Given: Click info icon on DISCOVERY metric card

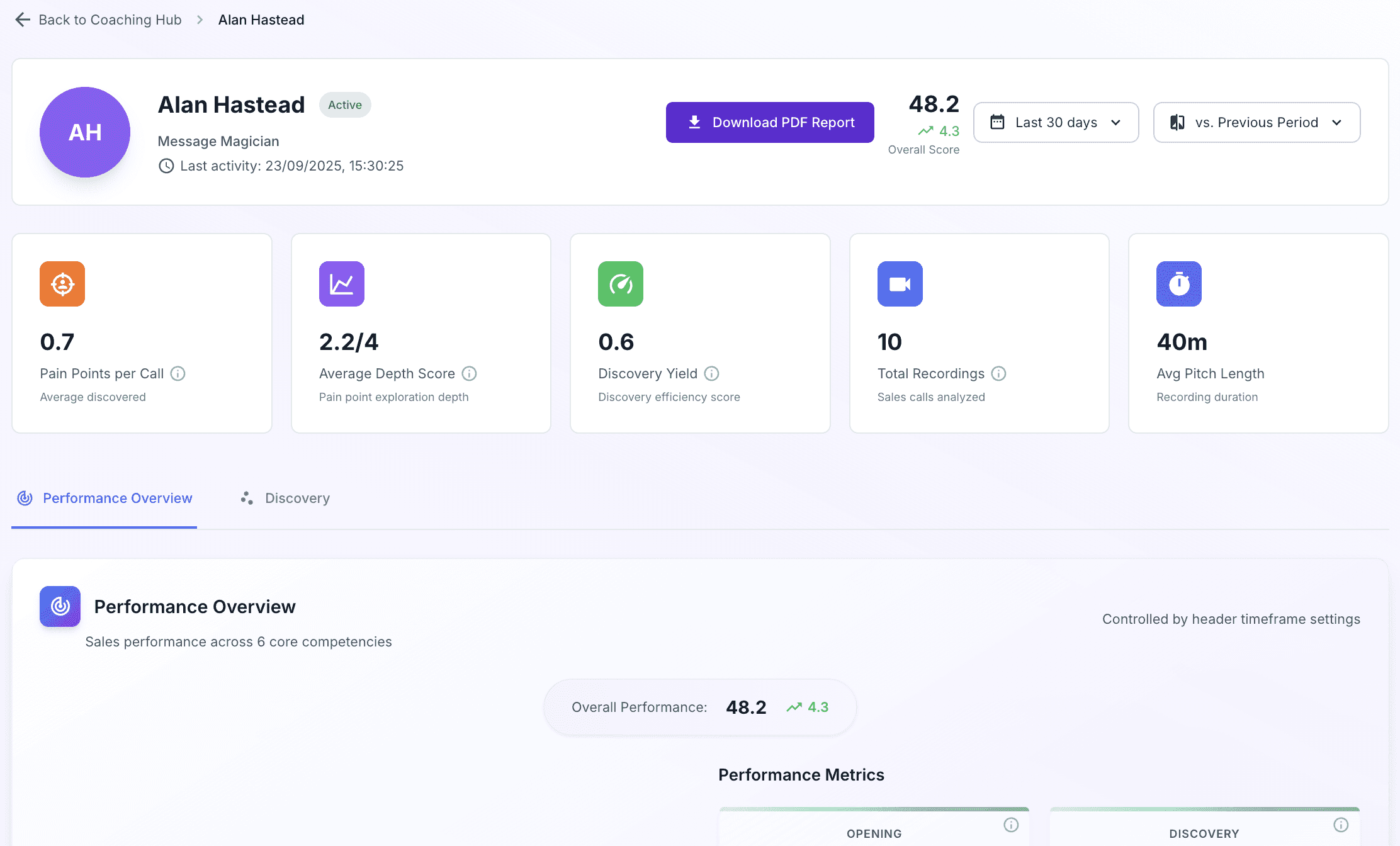Looking at the screenshot, I should click(x=1341, y=825).
